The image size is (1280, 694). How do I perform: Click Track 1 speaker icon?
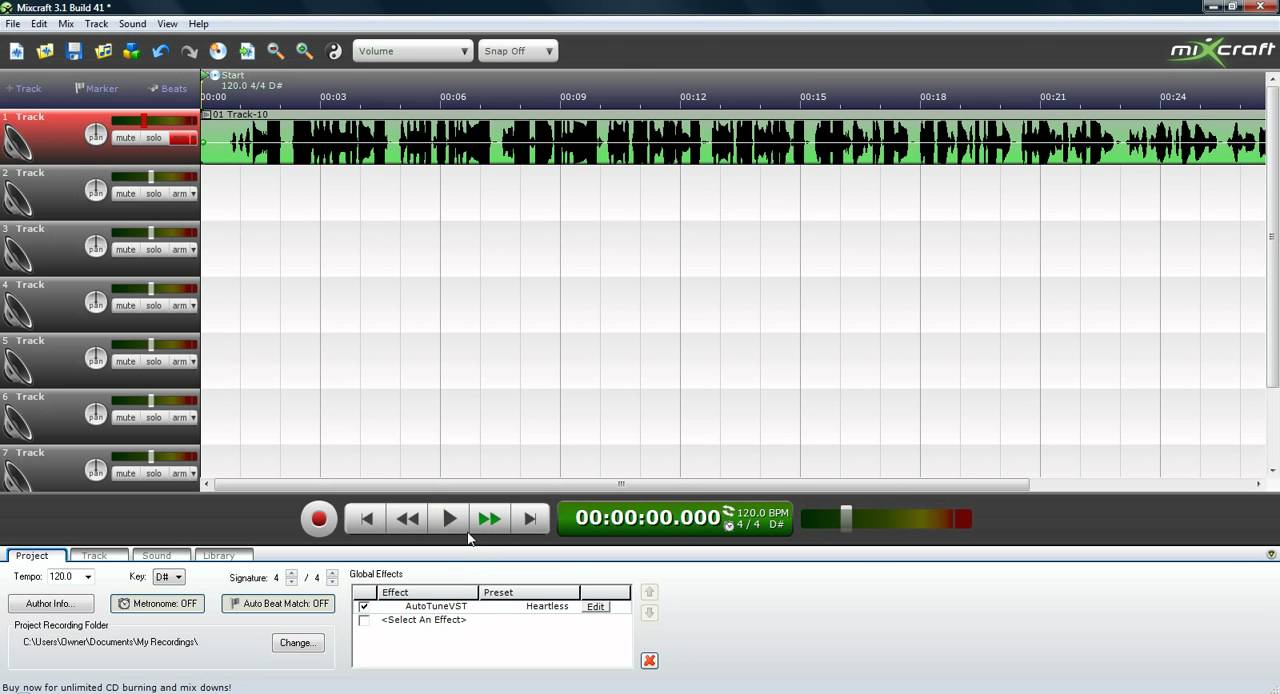[17, 143]
